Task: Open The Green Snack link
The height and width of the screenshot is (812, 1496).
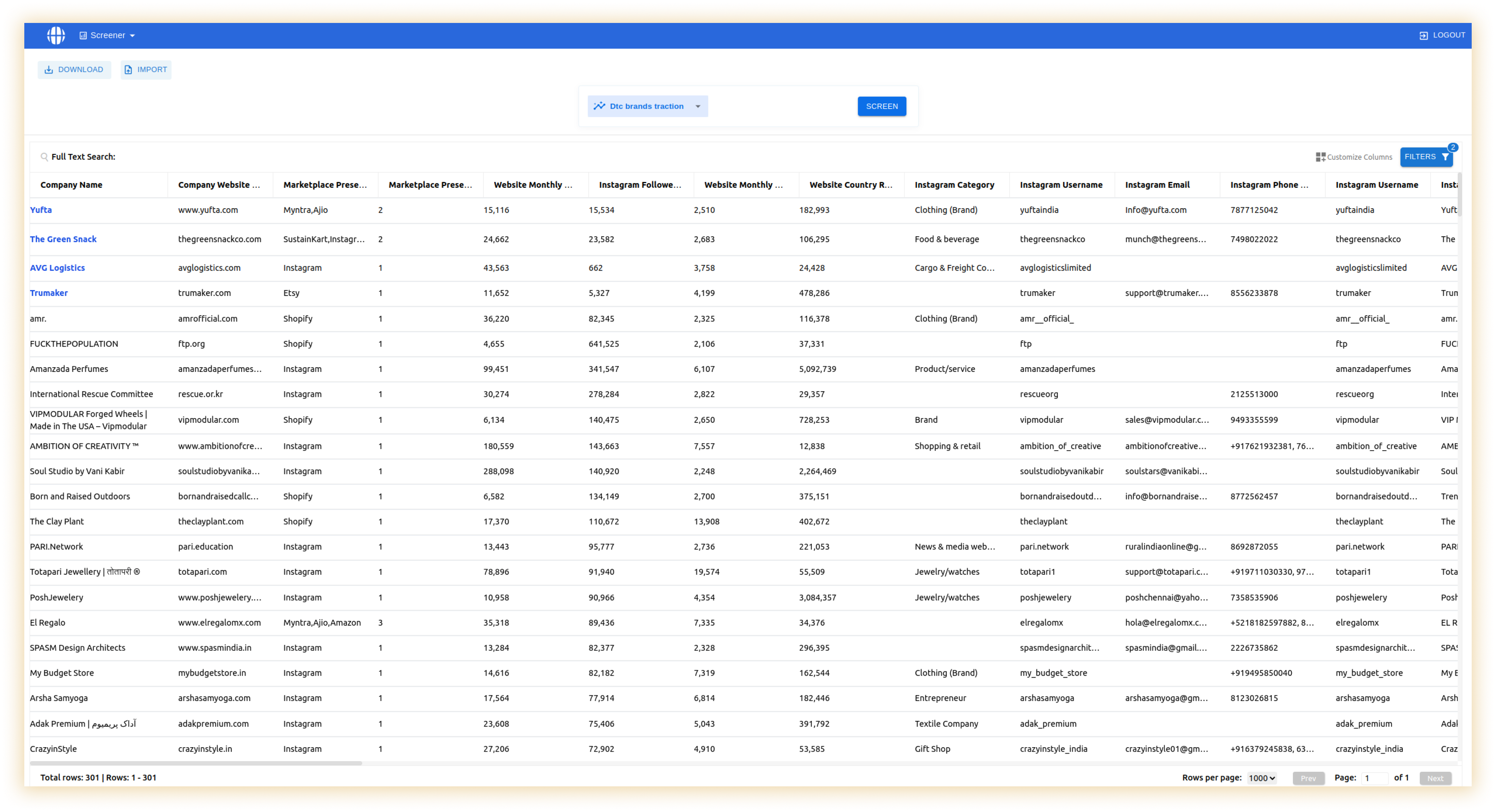Action: (63, 239)
